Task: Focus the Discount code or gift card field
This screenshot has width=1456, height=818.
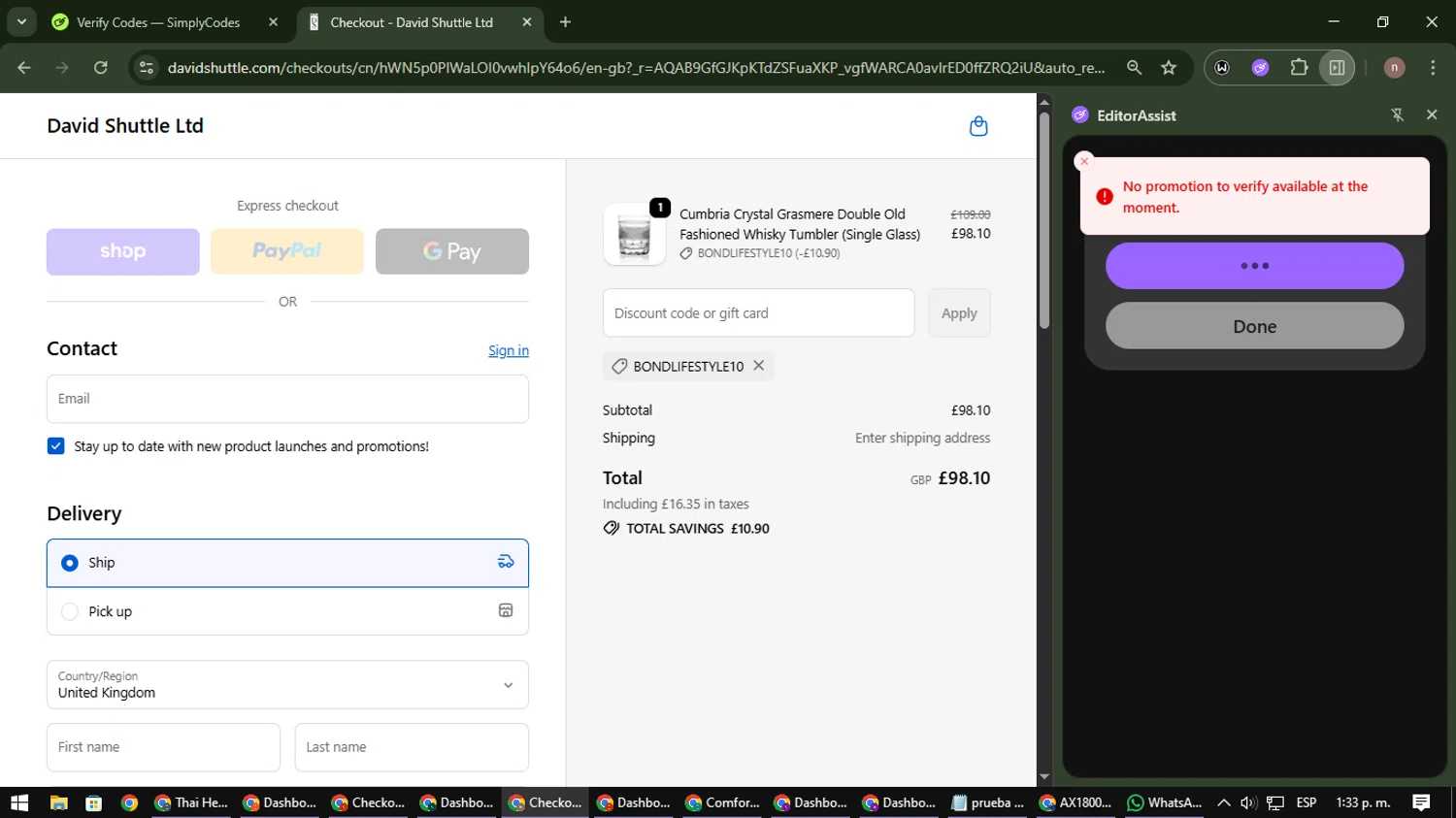Action: click(x=758, y=313)
